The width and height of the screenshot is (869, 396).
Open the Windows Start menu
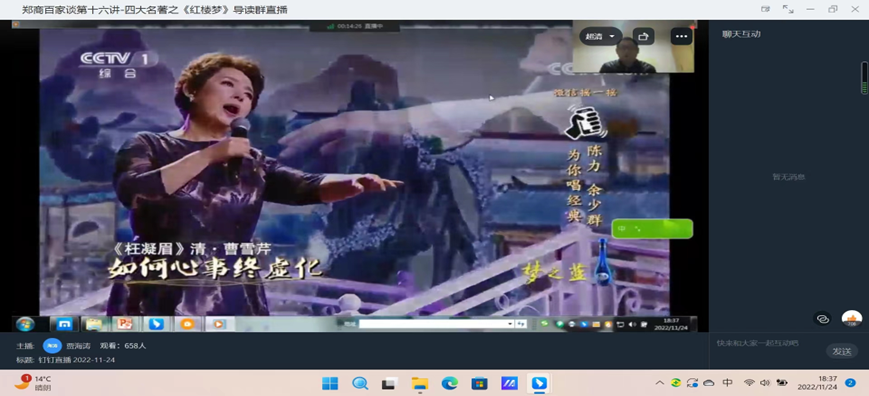(330, 383)
